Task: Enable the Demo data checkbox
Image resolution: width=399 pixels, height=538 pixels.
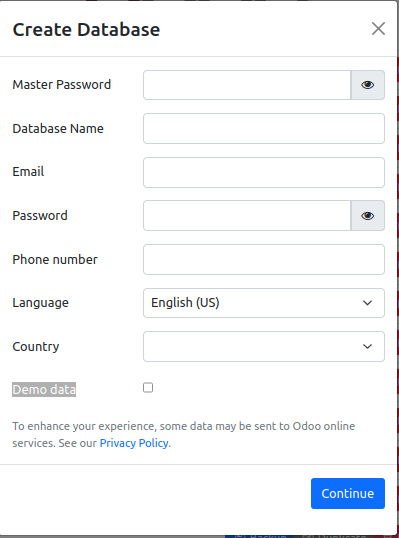Action: [x=148, y=388]
